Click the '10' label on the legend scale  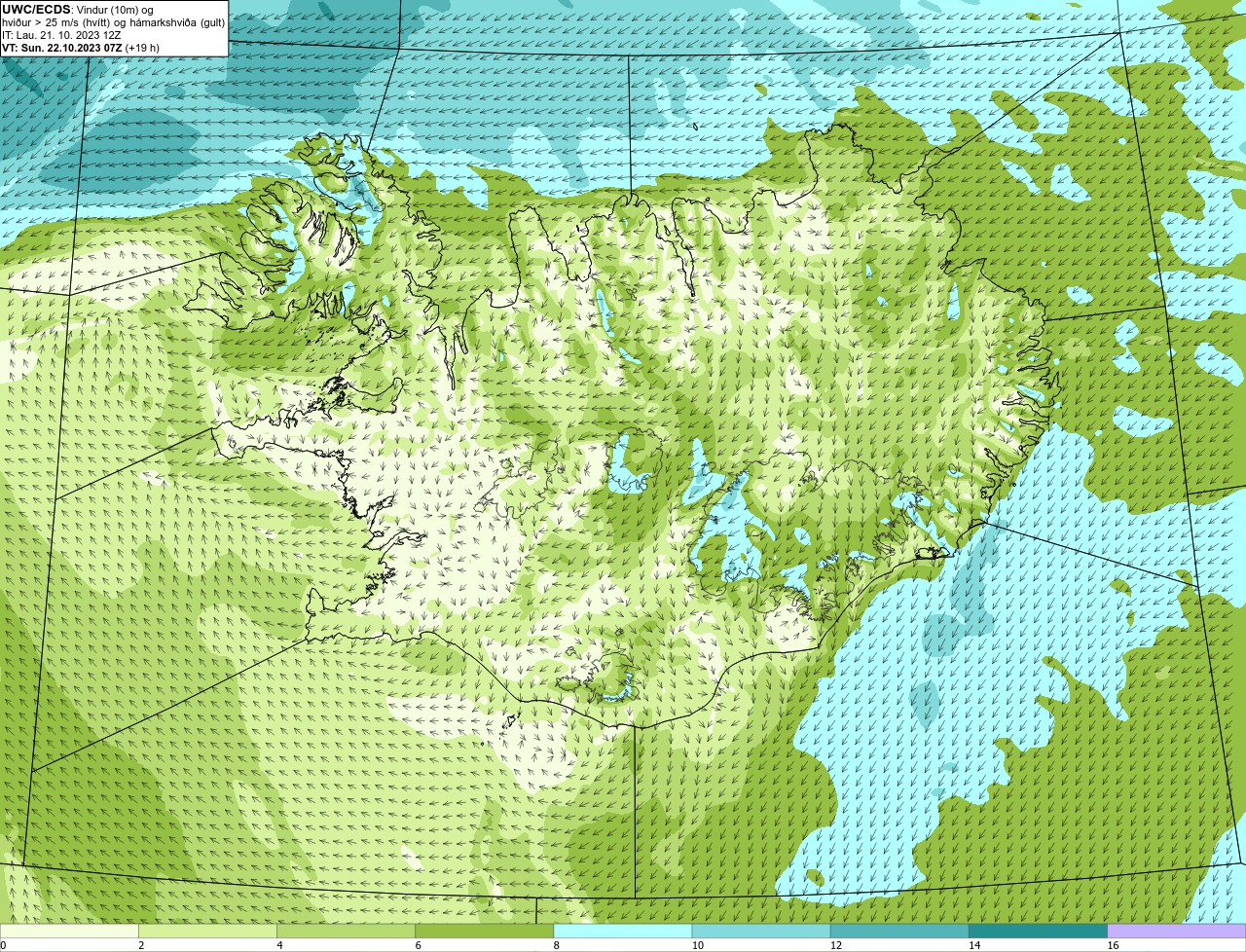pyautogui.click(x=698, y=945)
